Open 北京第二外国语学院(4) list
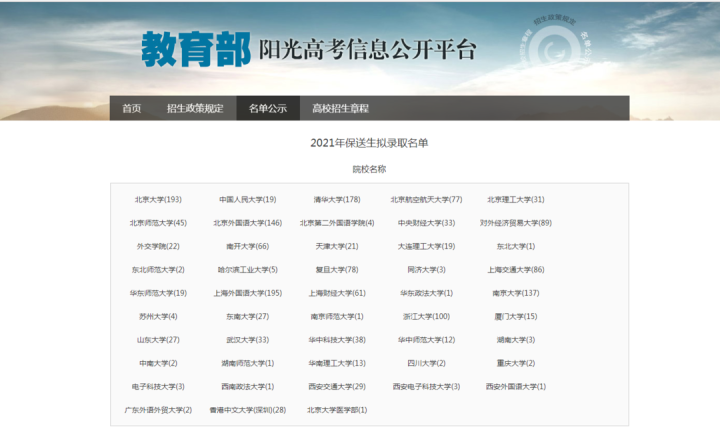Image resolution: width=720 pixels, height=437 pixels. pyautogui.click(x=337, y=223)
